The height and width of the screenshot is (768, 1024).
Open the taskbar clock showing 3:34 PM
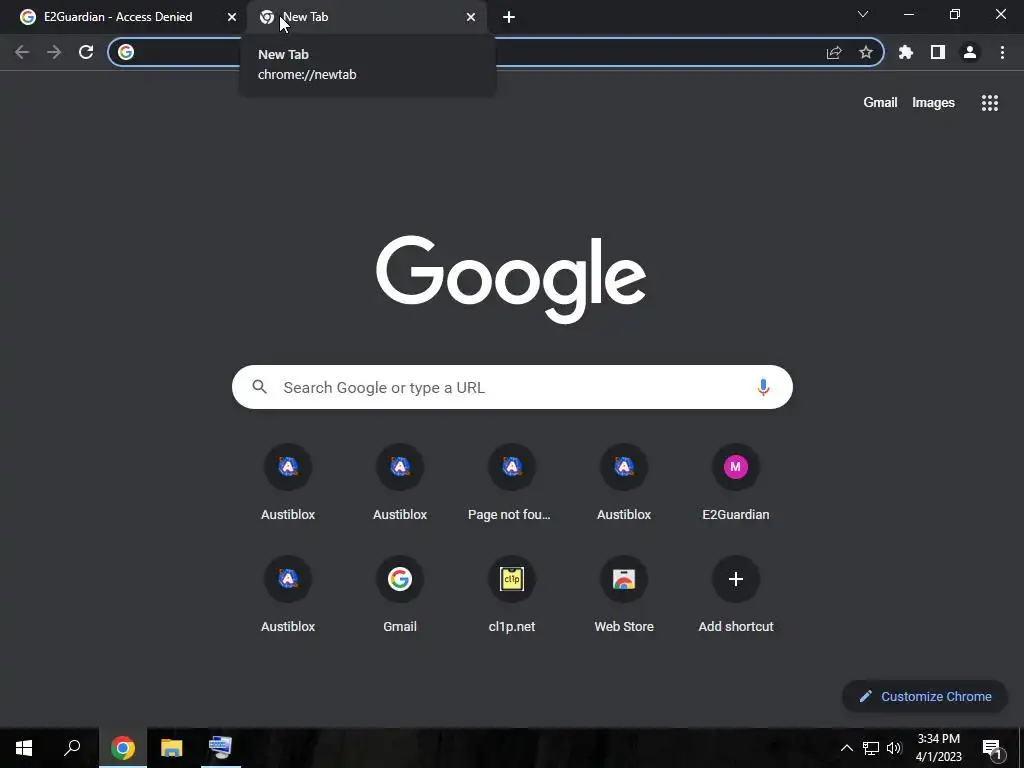[x=938, y=748]
